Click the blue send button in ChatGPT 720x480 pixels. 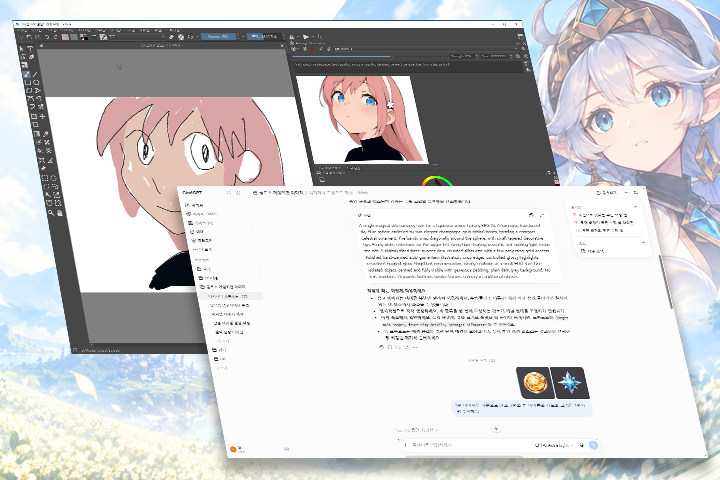click(594, 445)
